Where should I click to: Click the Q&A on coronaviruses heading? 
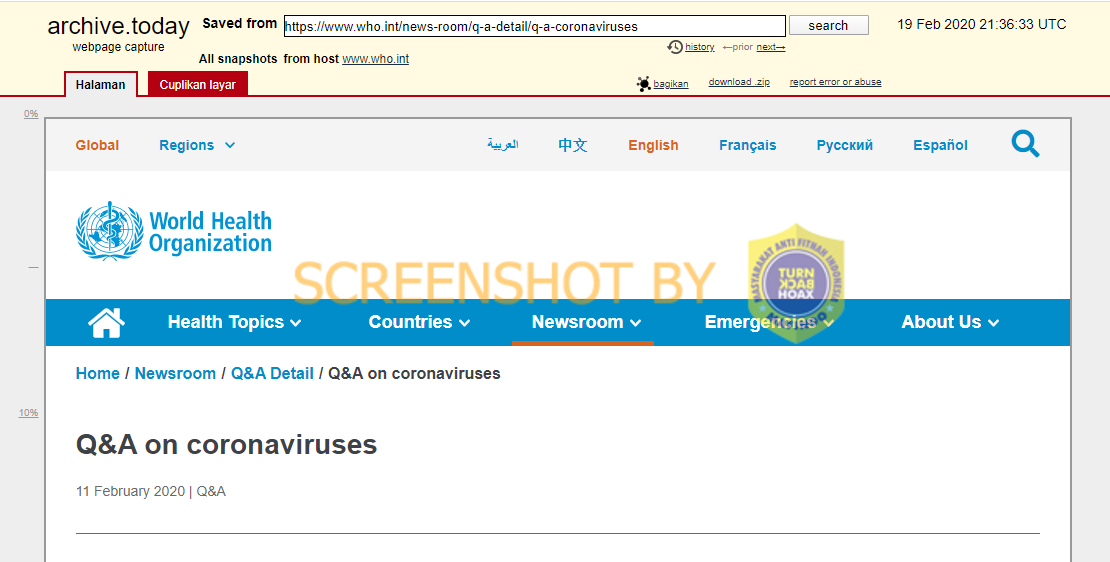227,445
